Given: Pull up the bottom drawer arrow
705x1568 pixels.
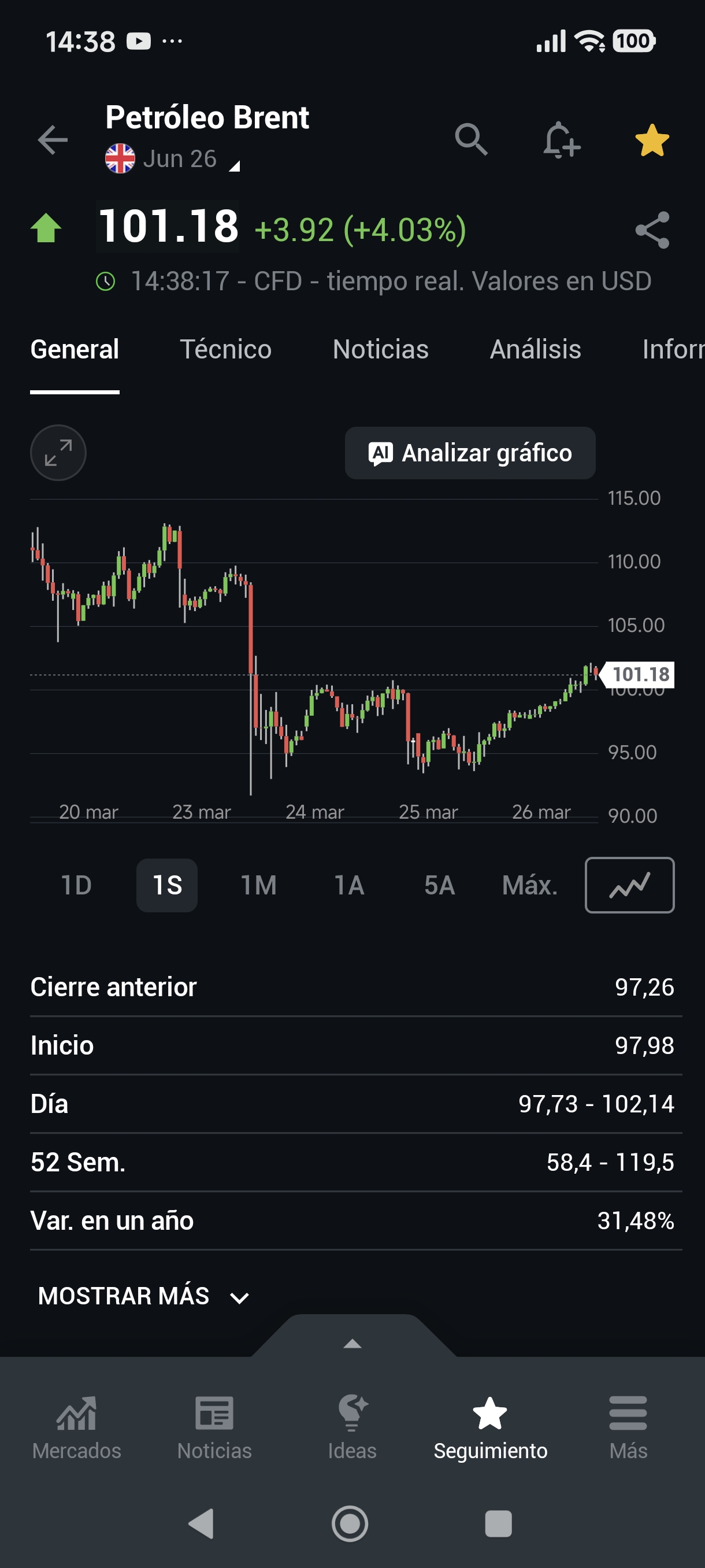Looking at the screenshot, I should click(x=353, y=1342).
